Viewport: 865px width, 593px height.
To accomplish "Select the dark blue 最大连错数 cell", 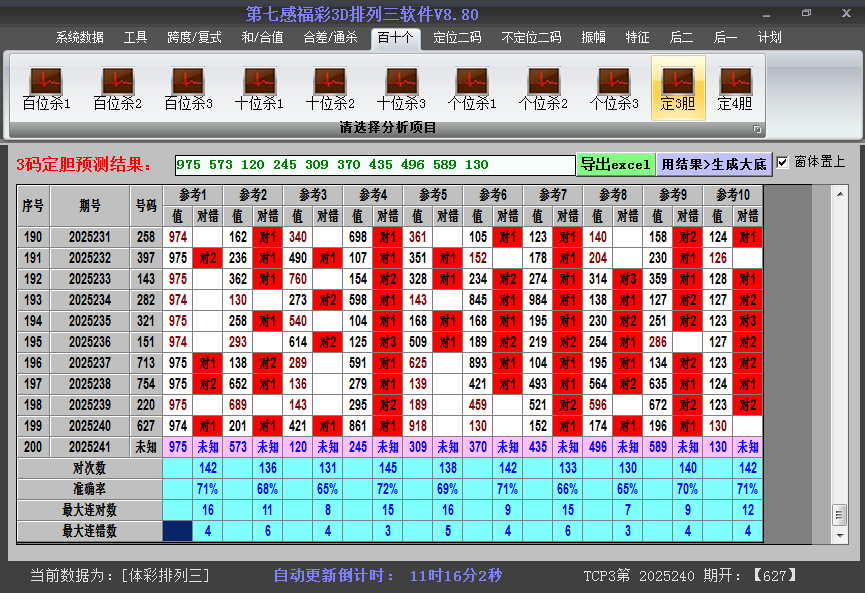I will coord(178,531).
